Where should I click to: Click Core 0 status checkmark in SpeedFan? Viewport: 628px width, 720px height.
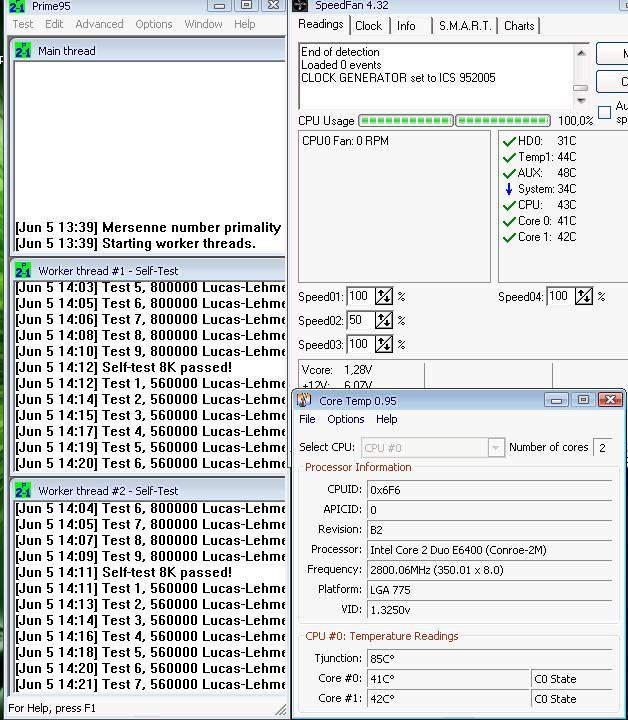pyautogui.click(x=509, y=221)
